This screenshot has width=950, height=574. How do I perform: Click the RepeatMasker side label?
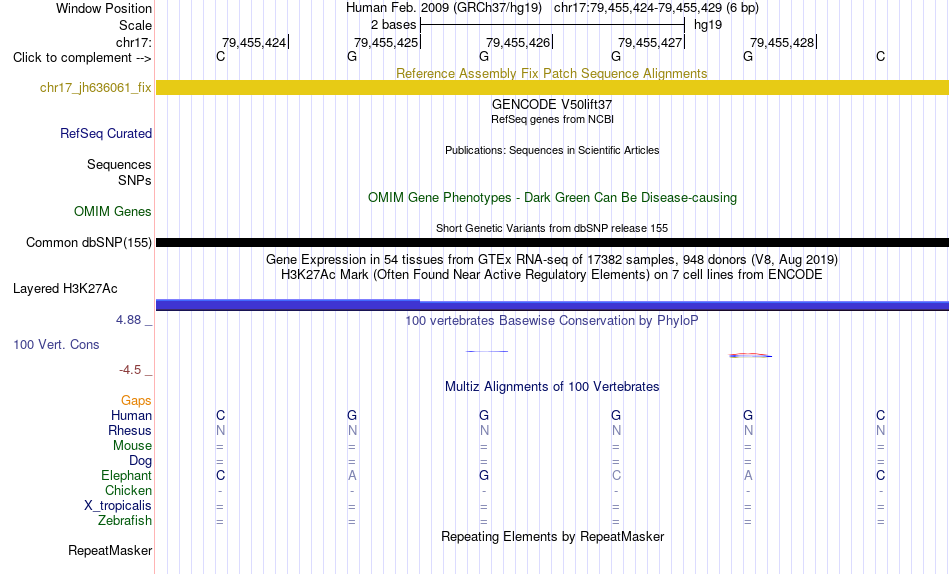tap(110, 550)
